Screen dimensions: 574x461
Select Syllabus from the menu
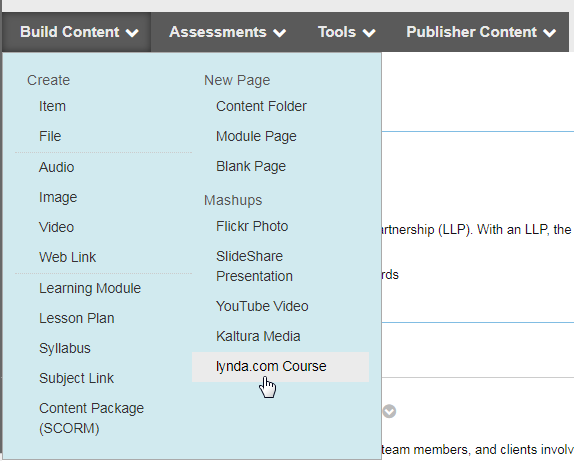click(65, 349)
